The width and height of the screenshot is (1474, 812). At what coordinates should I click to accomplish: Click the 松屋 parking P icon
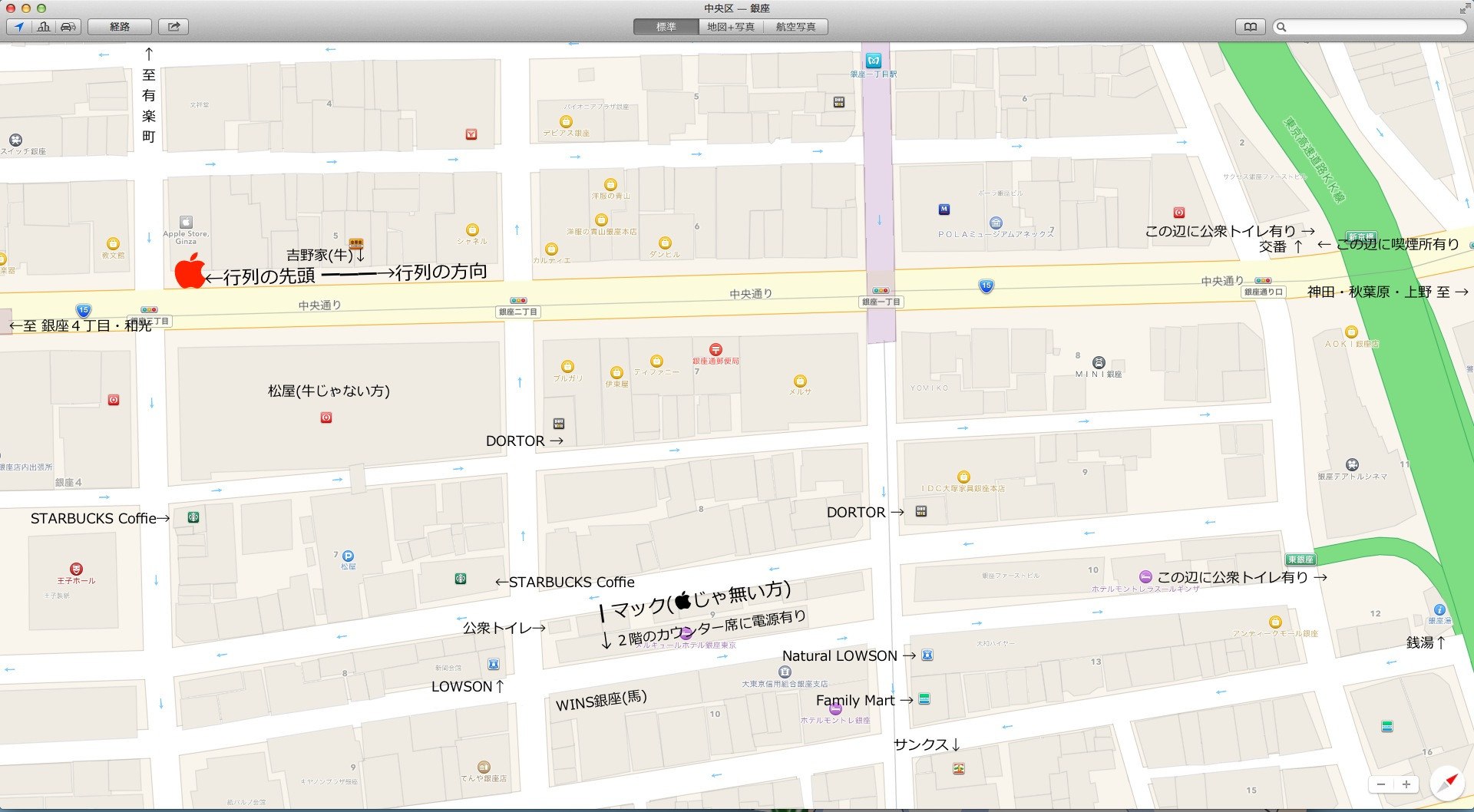(348, 556)
